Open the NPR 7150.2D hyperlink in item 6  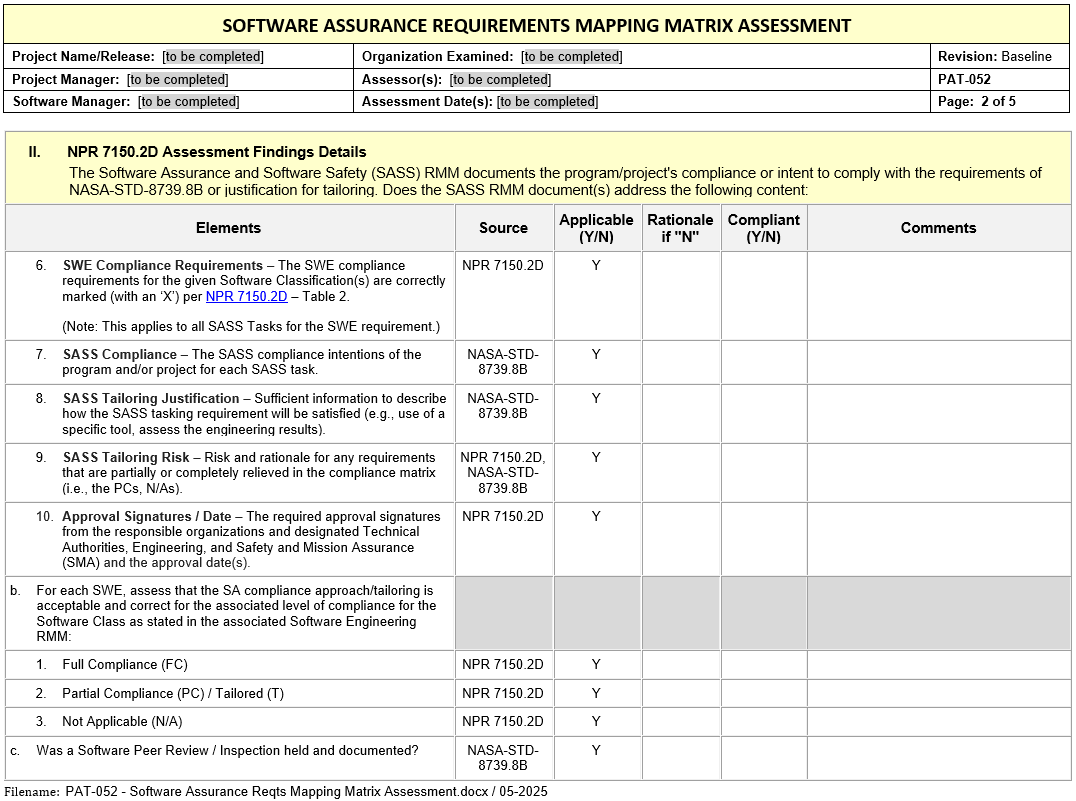(x=246, y=296)
